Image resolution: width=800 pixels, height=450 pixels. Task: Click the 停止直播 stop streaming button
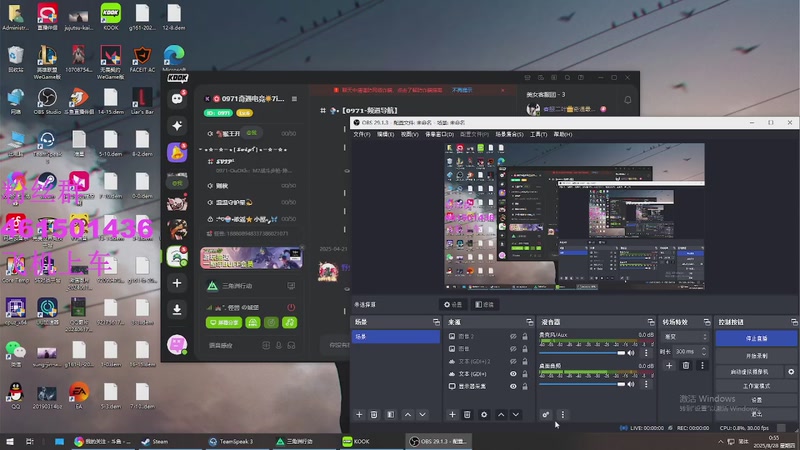pyautogui.click(x=756, y=338)
